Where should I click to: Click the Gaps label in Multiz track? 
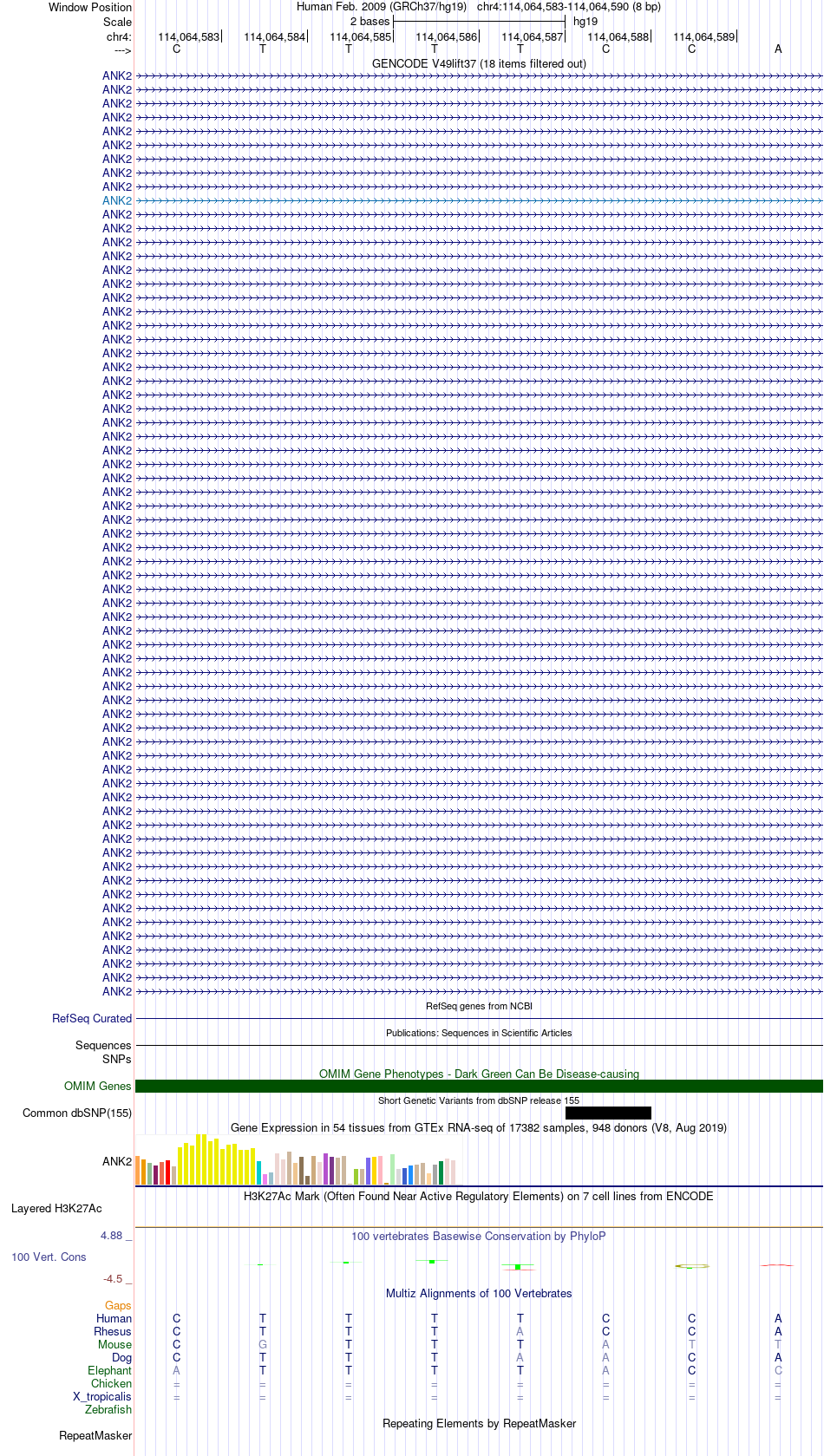pos(118,1306)
